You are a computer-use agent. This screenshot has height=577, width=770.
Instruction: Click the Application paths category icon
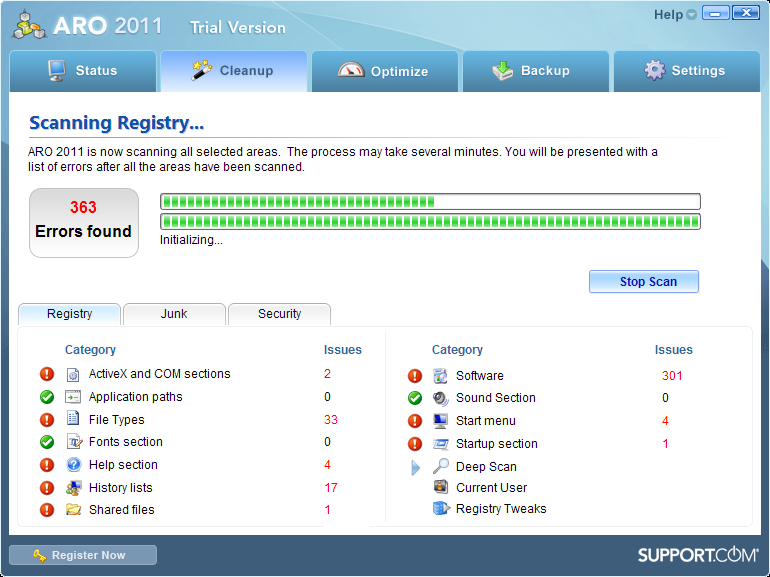[x=73, y=397]
